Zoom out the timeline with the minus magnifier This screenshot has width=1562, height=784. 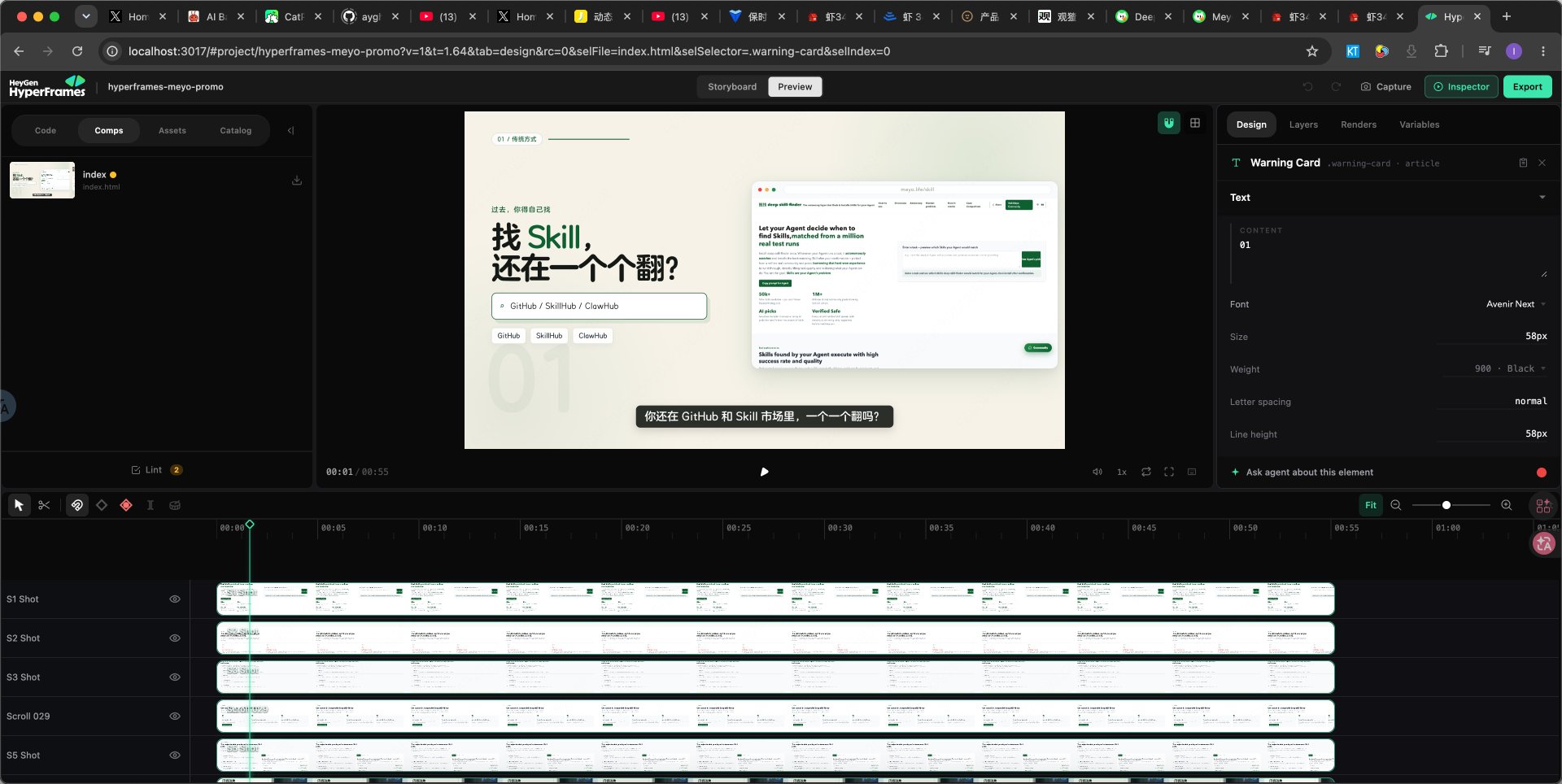(x=1396, y=505)
